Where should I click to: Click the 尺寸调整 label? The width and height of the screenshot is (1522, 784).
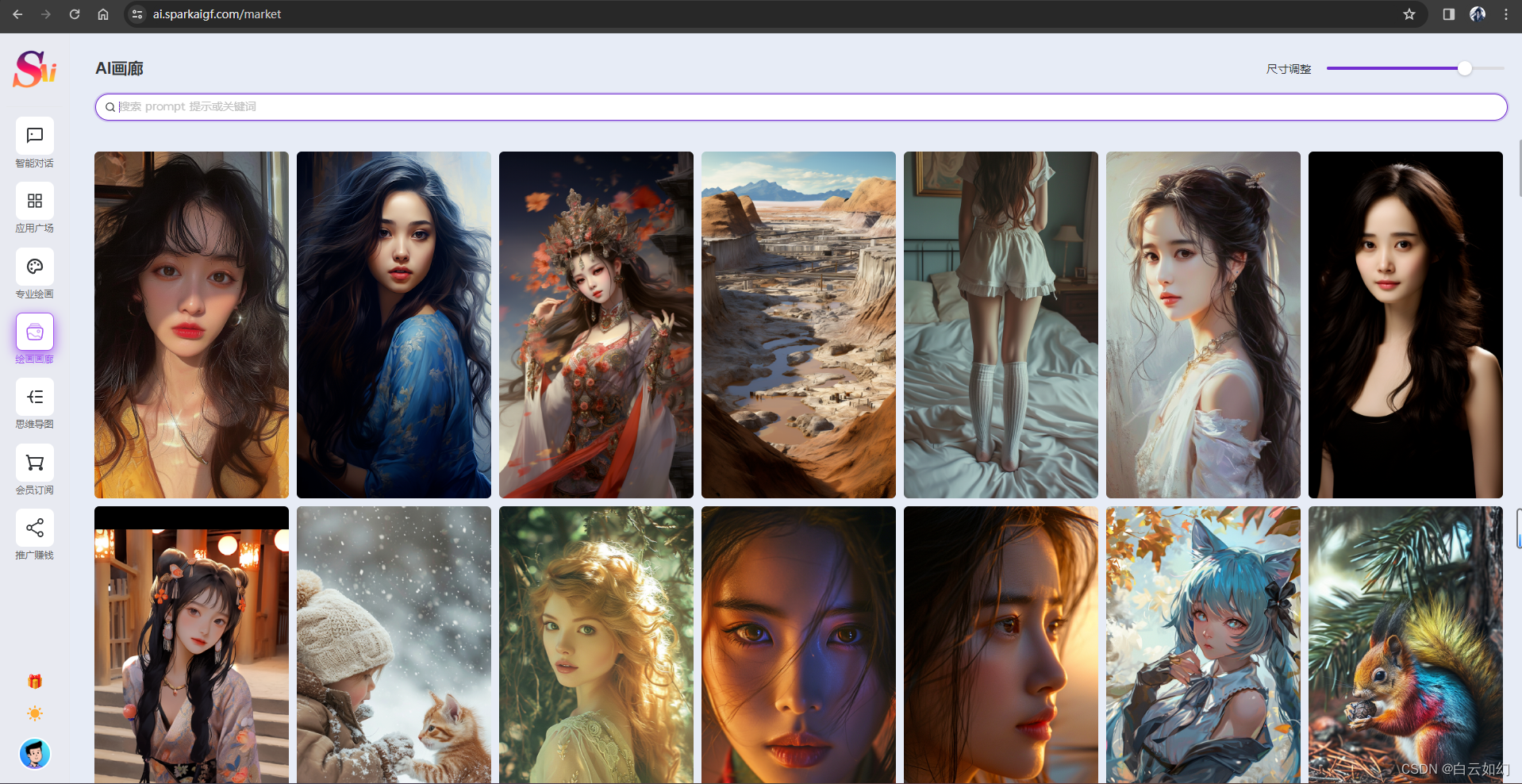click(1289, 69)
